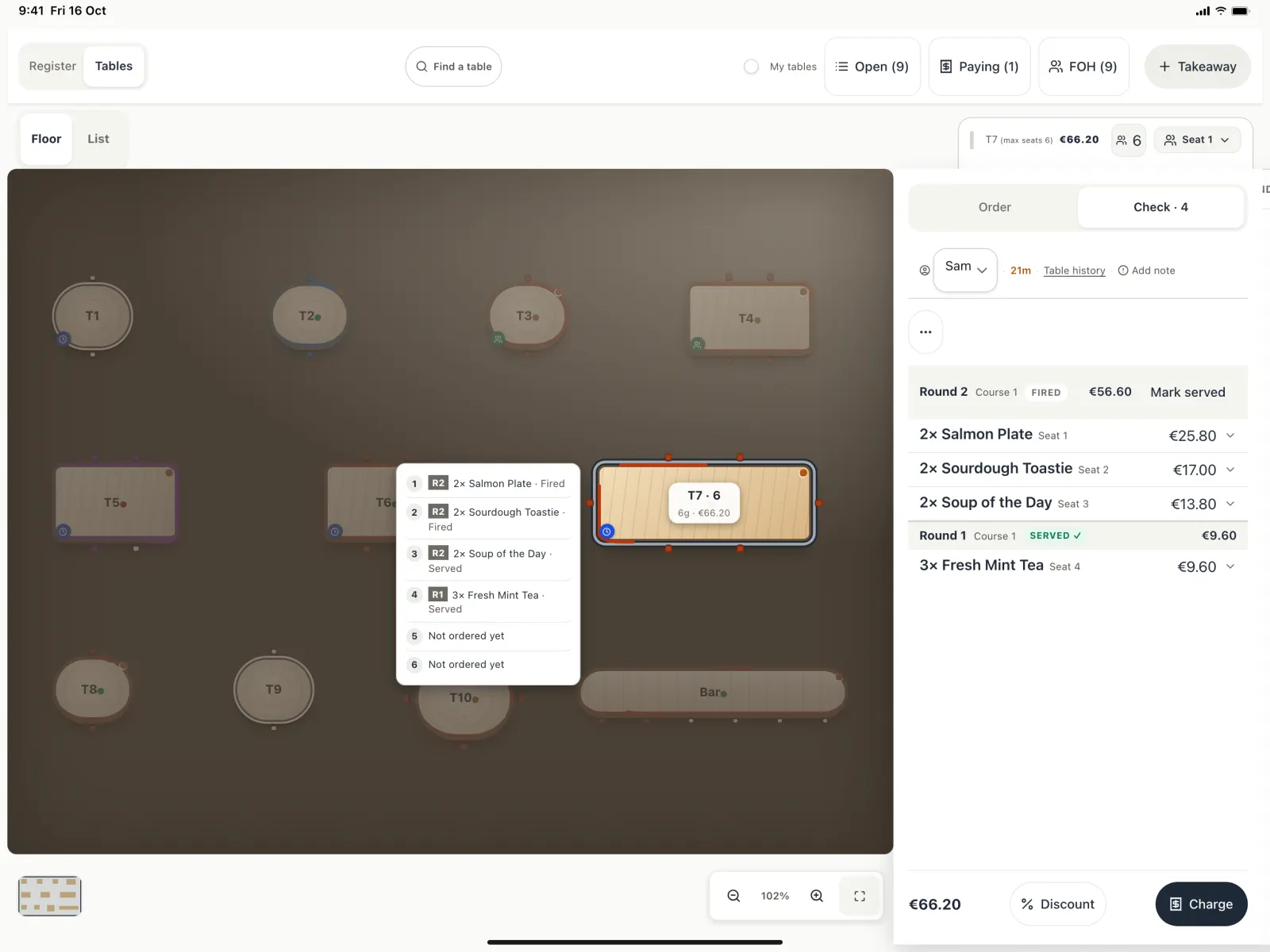
Task: Open the Order tab
Action: click(x=995, y=207)
